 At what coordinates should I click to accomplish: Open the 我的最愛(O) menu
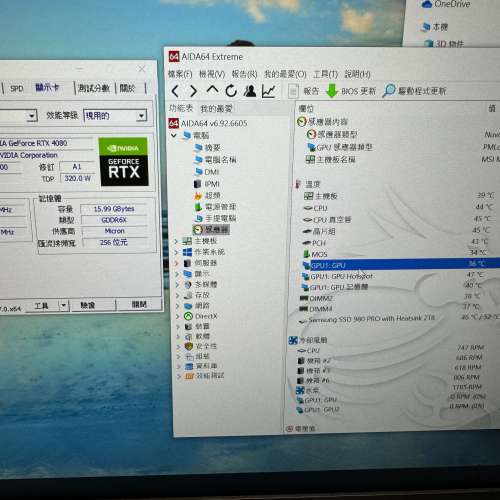[x=285, y=74]
